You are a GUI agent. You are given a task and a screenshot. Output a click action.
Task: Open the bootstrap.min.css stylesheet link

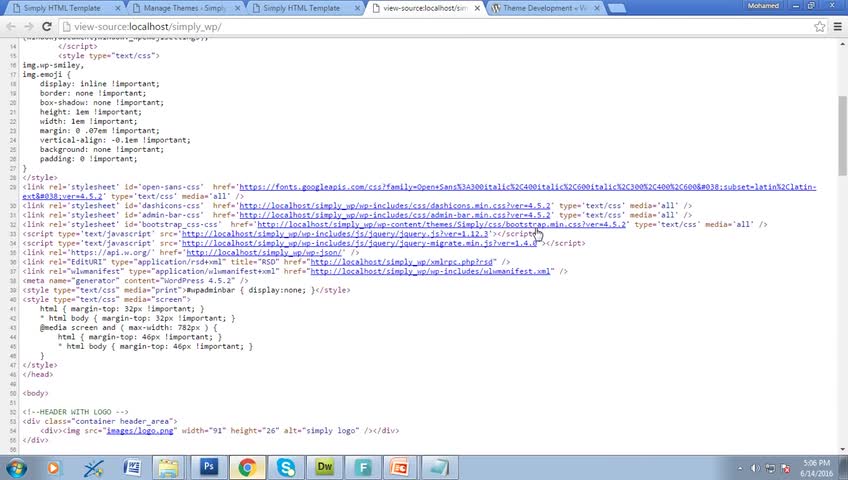pyautogui.click(x=441, y=224)
